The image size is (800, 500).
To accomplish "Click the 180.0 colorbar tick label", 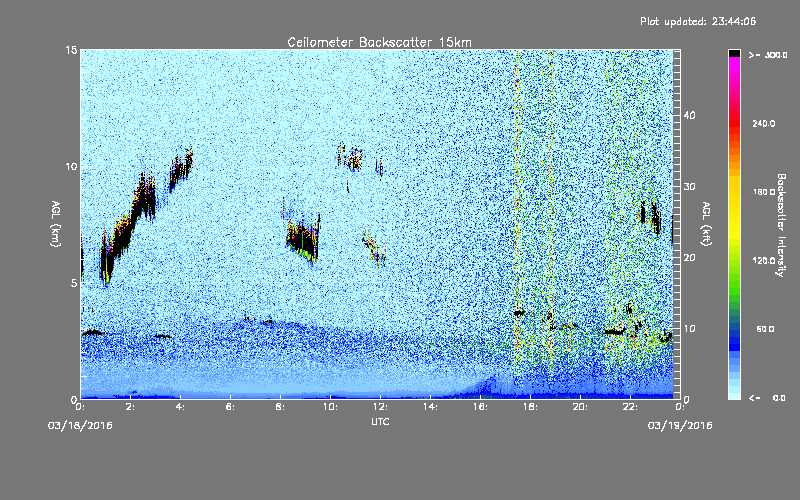I will click(x=764, y=192).
